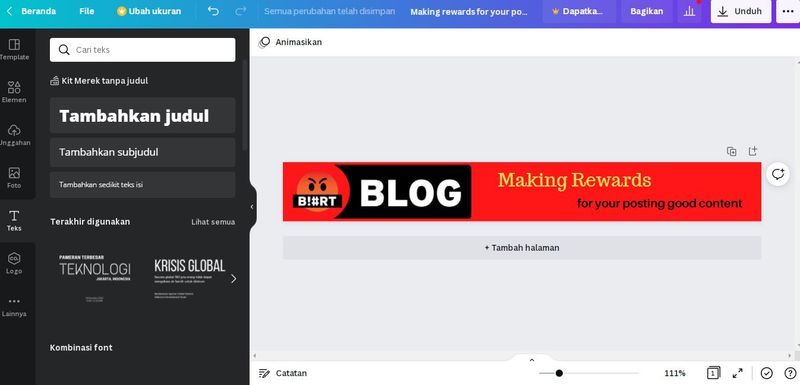Image resolution: width=800 pixels, height=385 pixels.
Task: Edit the design title field
Action: pyautogui.click(x=469, y=12)
